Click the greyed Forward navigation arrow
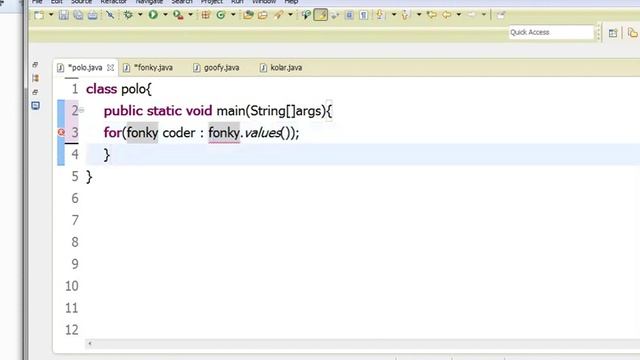This screenshot has width=640, height=360. tap(471, 15)
